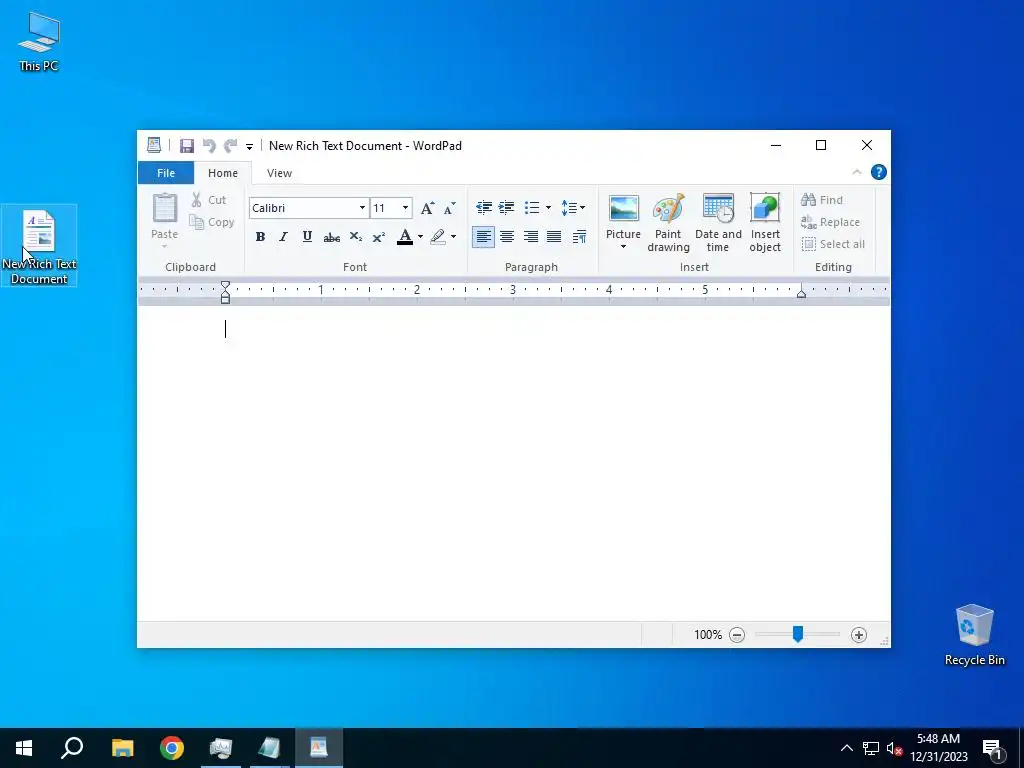Viewport: 1024px width, 768px height.
Task: Launch Google Chrome from the taskbar
Action: 172,748
